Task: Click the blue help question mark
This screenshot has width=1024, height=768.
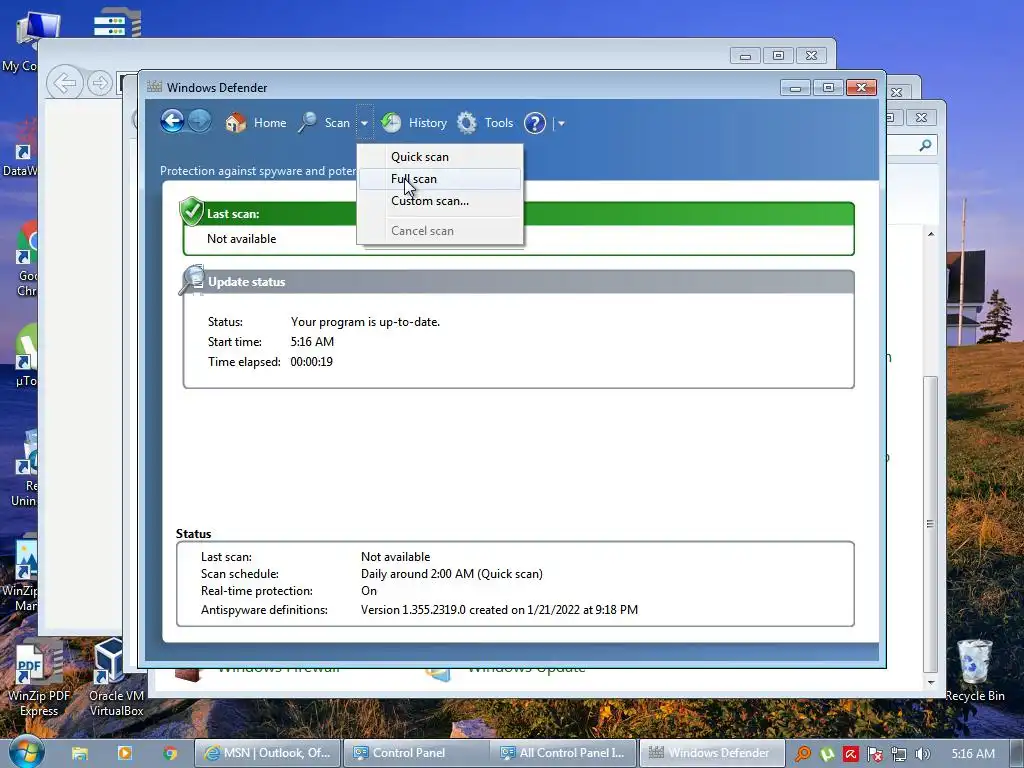Action: pyautogui.click(x=535, y=123)
